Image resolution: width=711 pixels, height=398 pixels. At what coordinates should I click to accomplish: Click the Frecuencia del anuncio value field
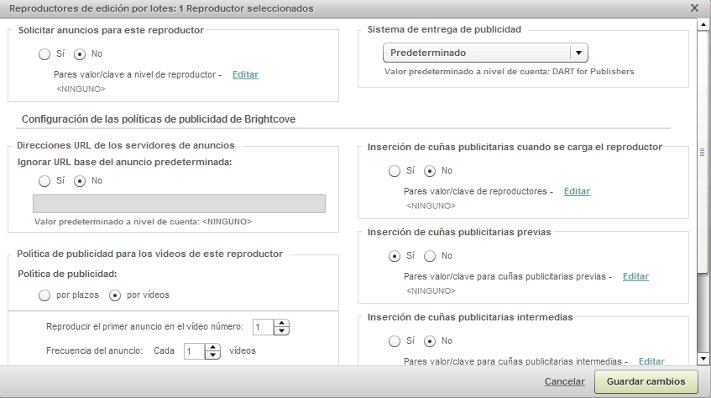pos(194,351)
